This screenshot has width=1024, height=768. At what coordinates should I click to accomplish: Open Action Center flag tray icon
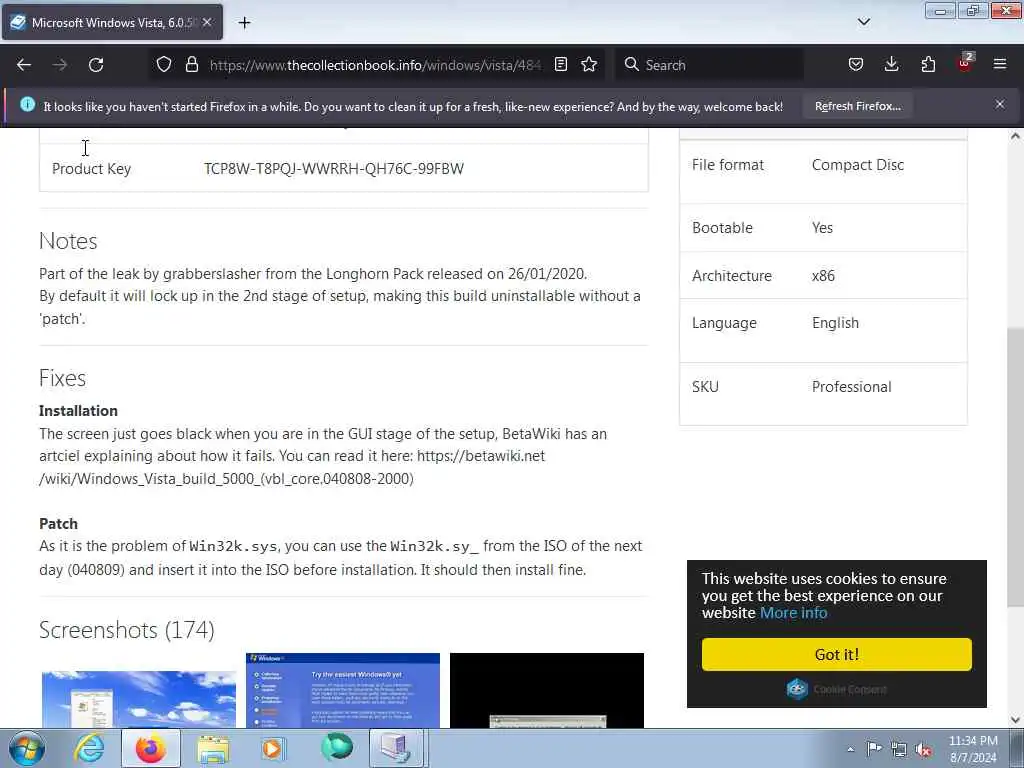coord(874,748)
